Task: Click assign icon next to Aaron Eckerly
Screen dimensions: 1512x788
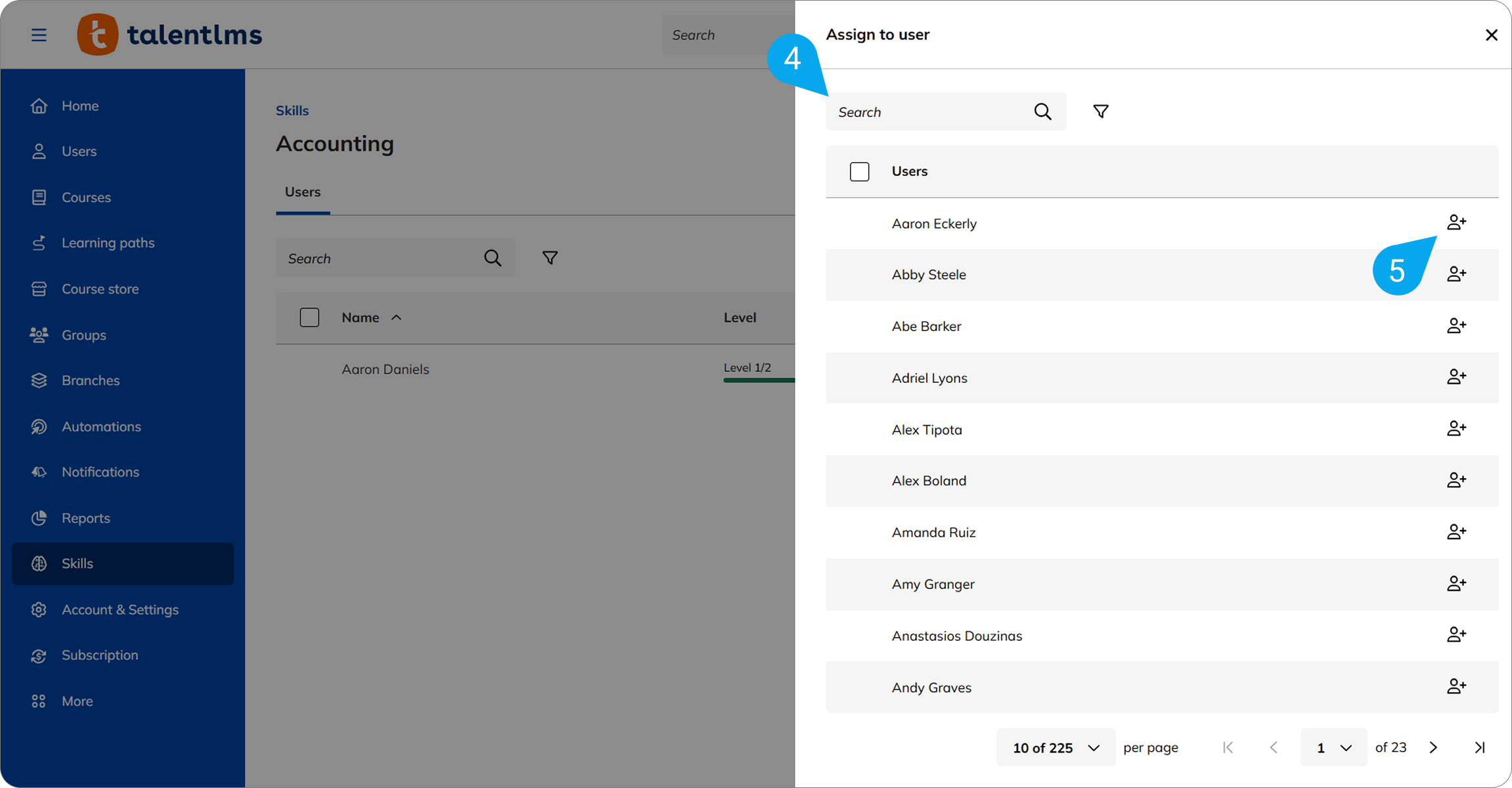Action: (x=1456, y=223)
